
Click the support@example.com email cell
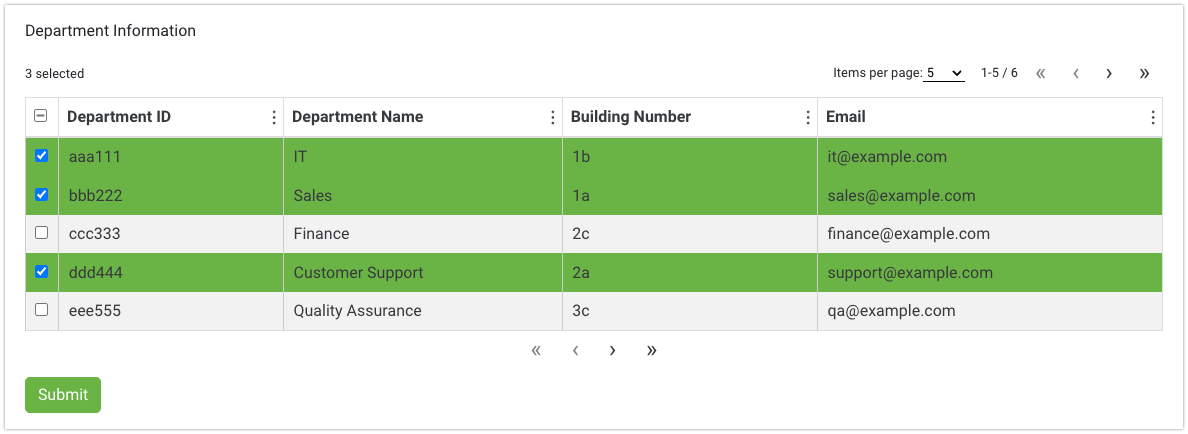click(x=910, y=273)
